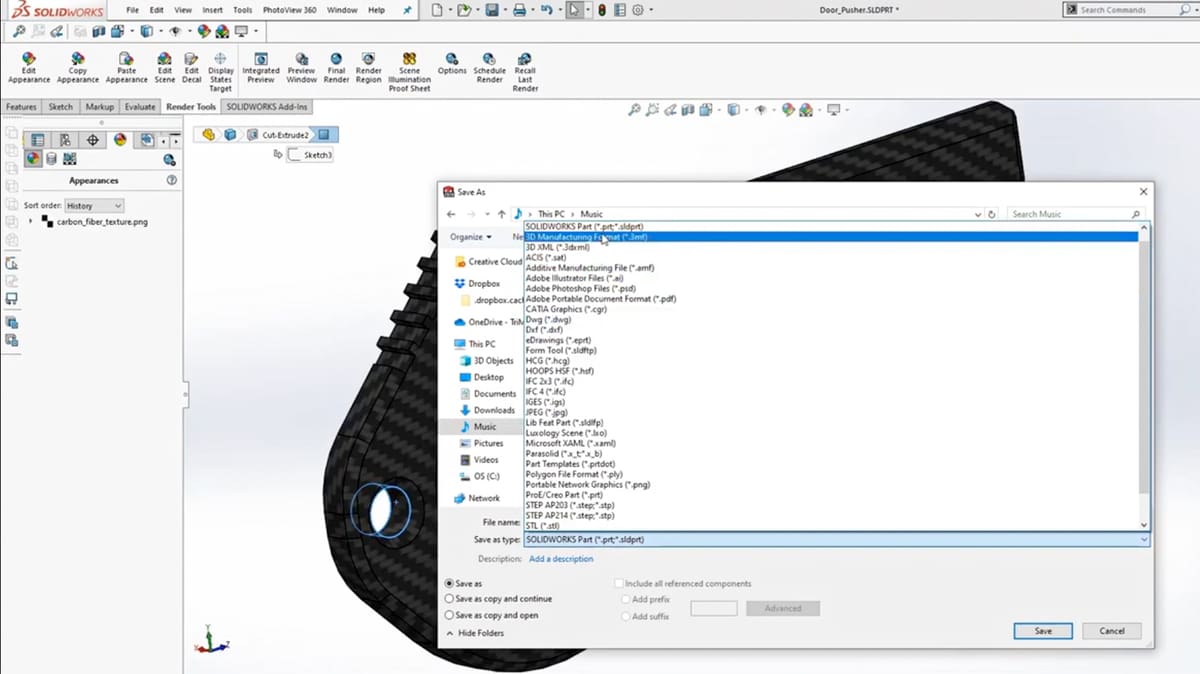Click Search Music field
1200x674 pixels.
click(1075, 214)
